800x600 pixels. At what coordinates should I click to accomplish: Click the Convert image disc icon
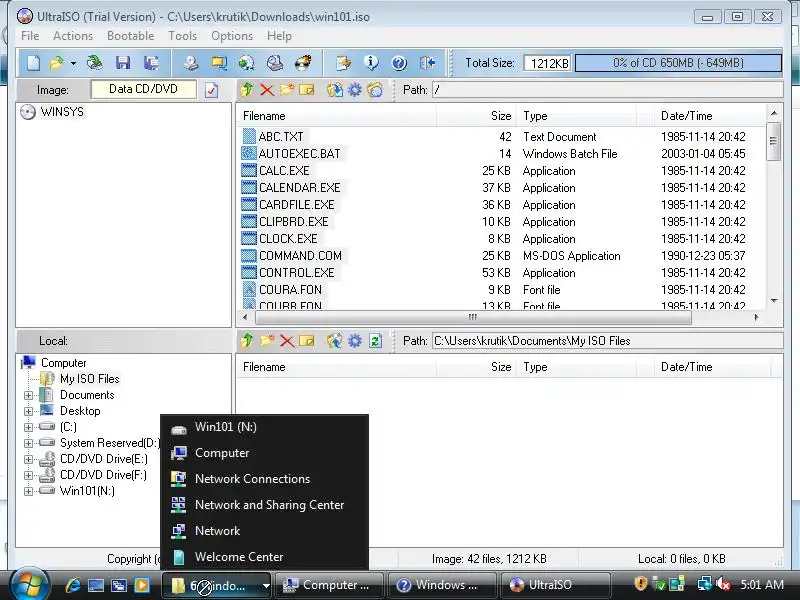247,63
